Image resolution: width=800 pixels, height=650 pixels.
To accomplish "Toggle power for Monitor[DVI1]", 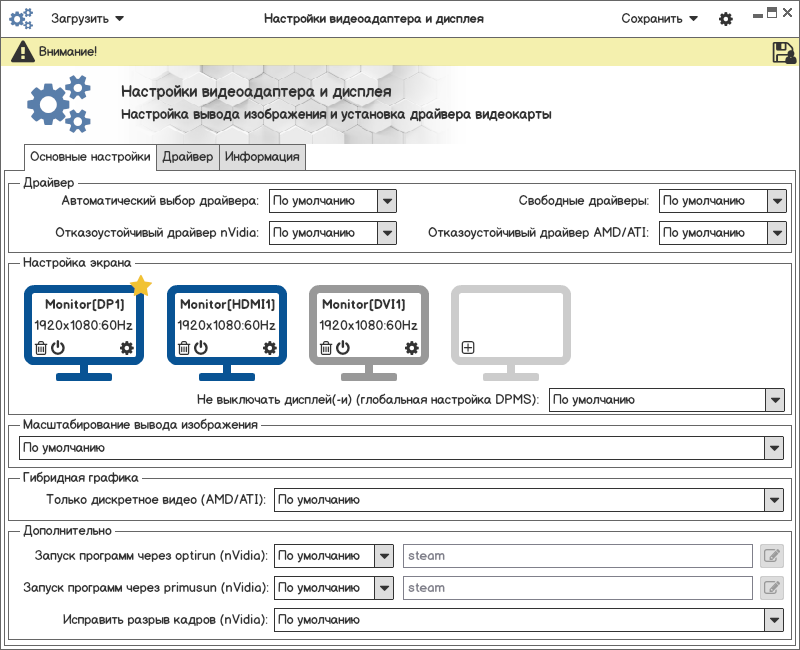I will point(343,347).
